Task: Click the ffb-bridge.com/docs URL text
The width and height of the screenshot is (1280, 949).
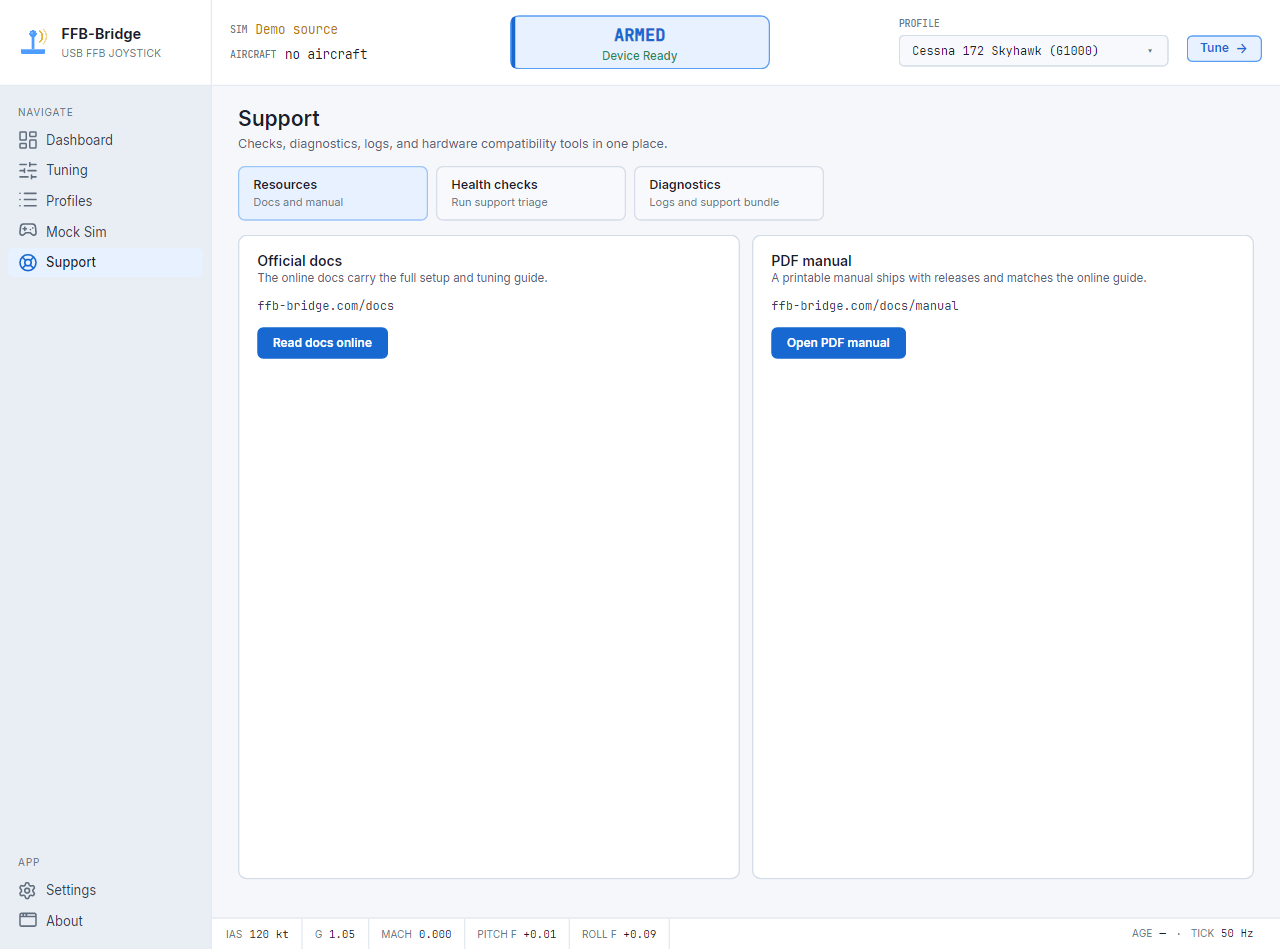Action: pos(326,306)
